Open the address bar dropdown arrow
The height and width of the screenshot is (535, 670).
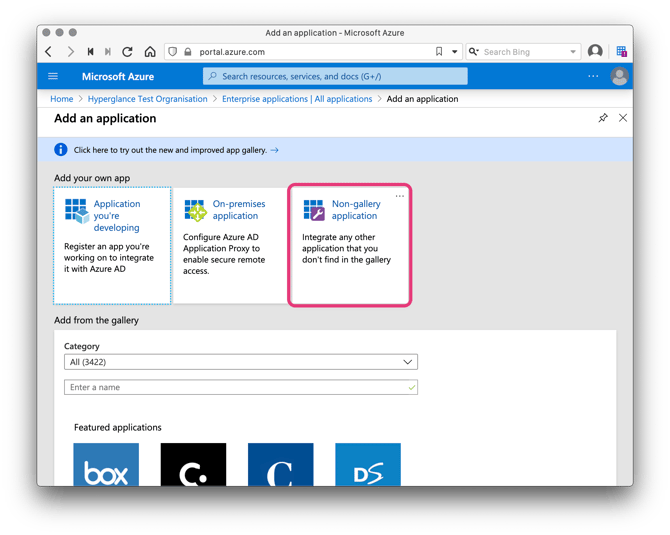click(454, 52)
